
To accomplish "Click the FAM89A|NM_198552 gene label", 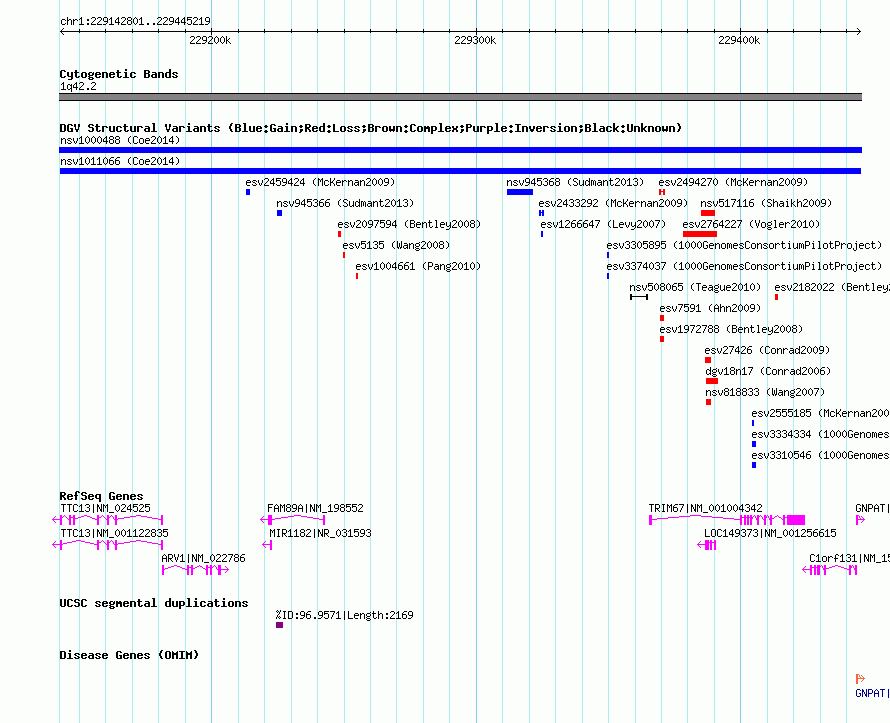I will tap(315, 508).
